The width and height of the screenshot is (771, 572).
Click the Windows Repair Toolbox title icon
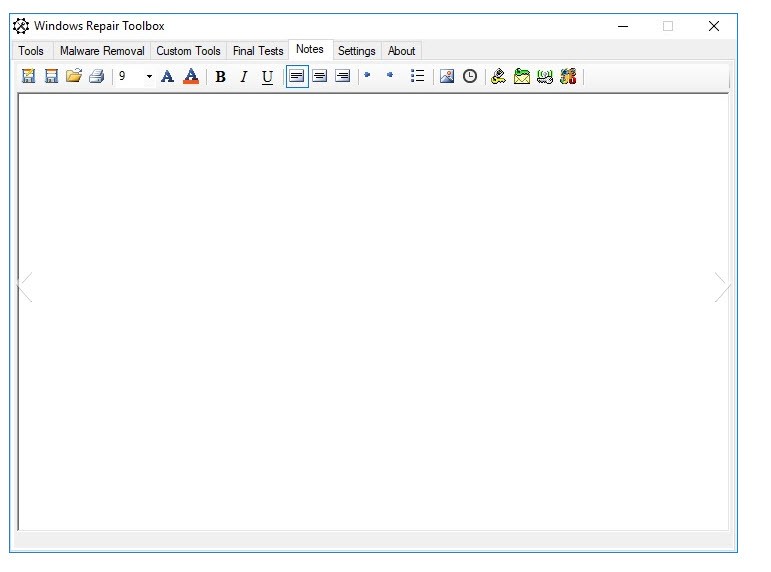(21, 26)
